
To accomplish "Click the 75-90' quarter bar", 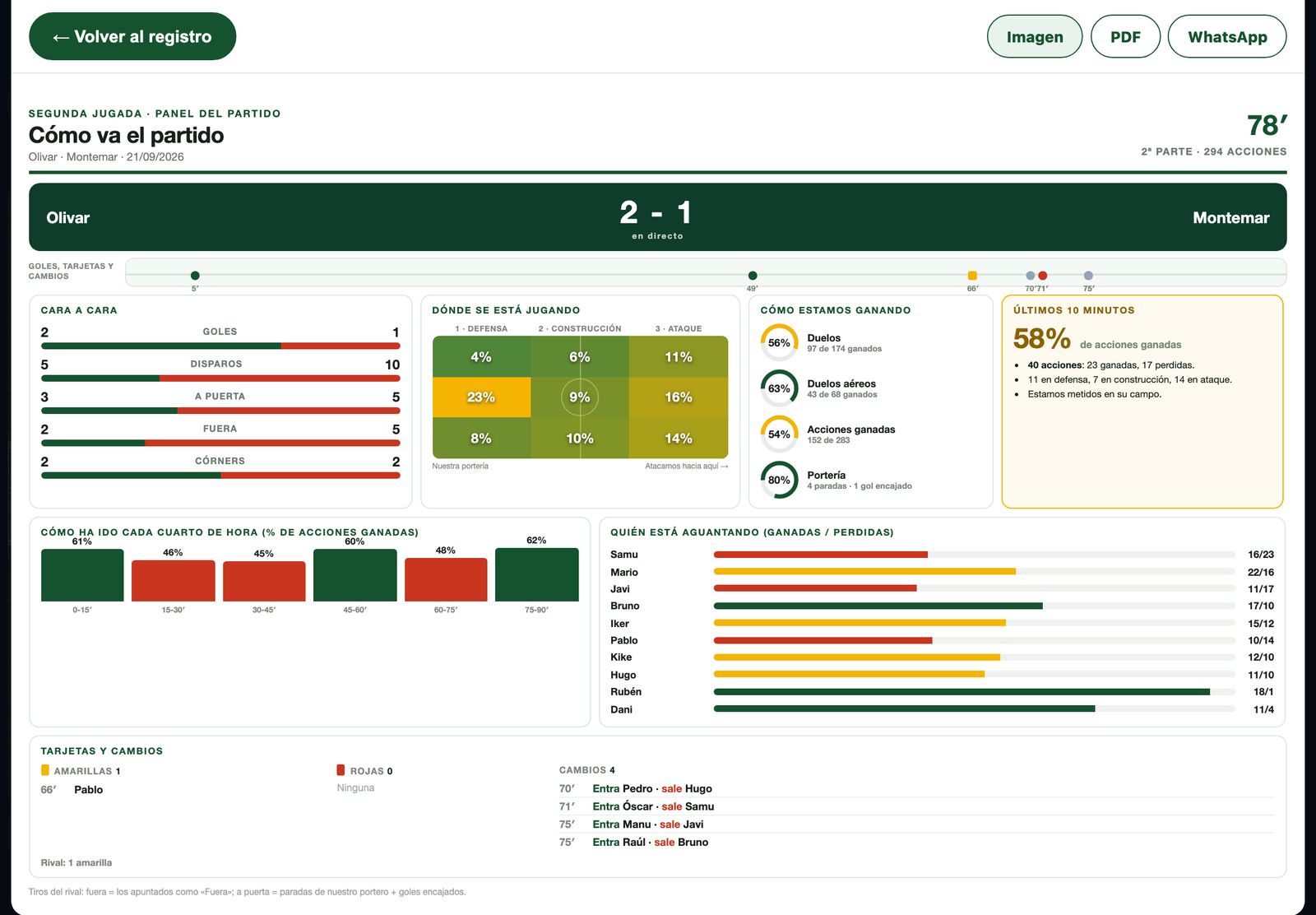I will [536, 574].
